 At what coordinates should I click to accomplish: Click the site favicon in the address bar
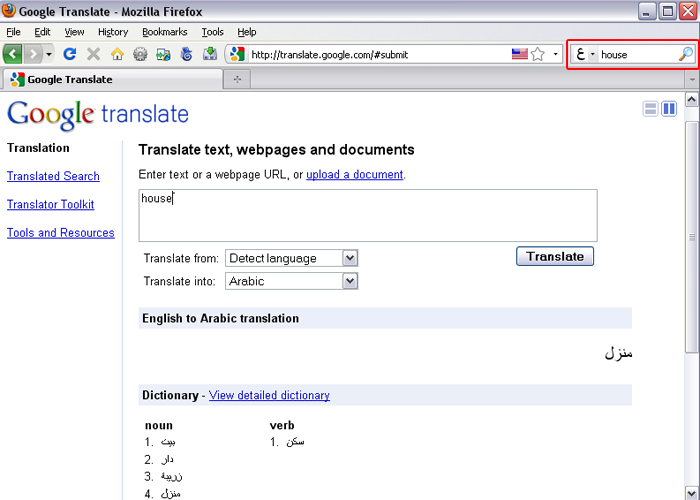point(237,54)
